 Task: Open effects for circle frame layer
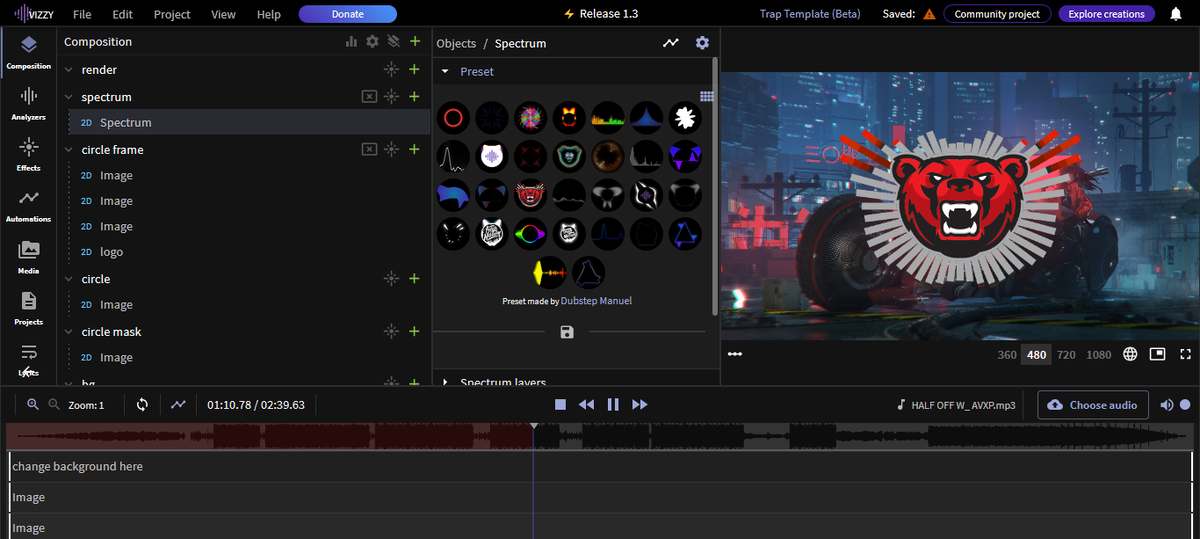[x=392, y=150]
